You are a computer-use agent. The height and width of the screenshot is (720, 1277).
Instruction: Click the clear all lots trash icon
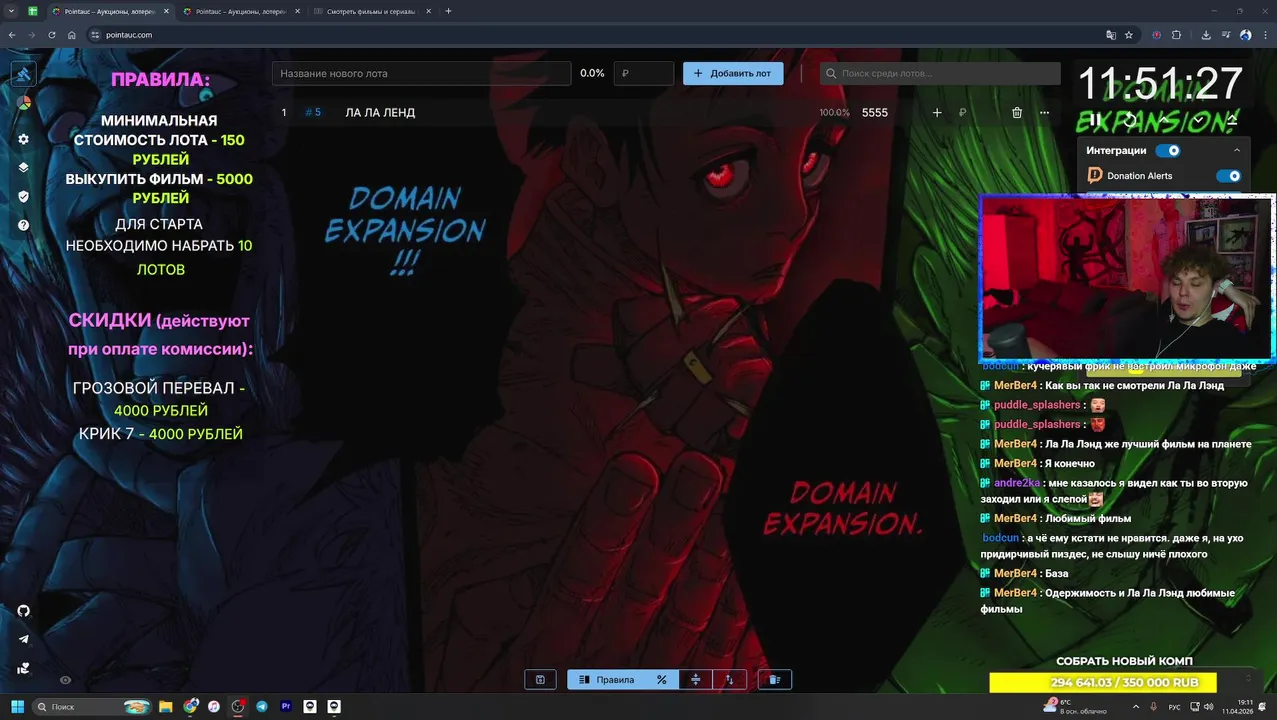[774, 680]
